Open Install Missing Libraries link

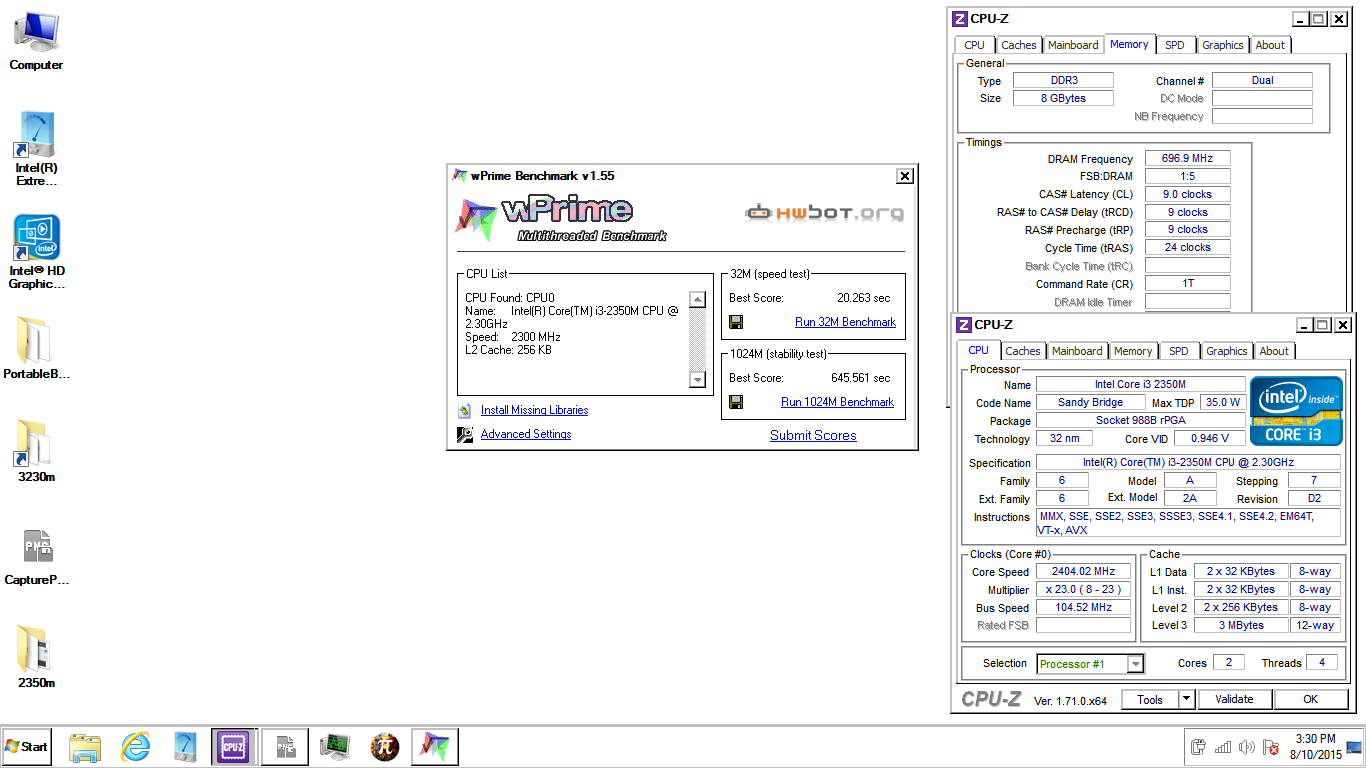[534, 410]
